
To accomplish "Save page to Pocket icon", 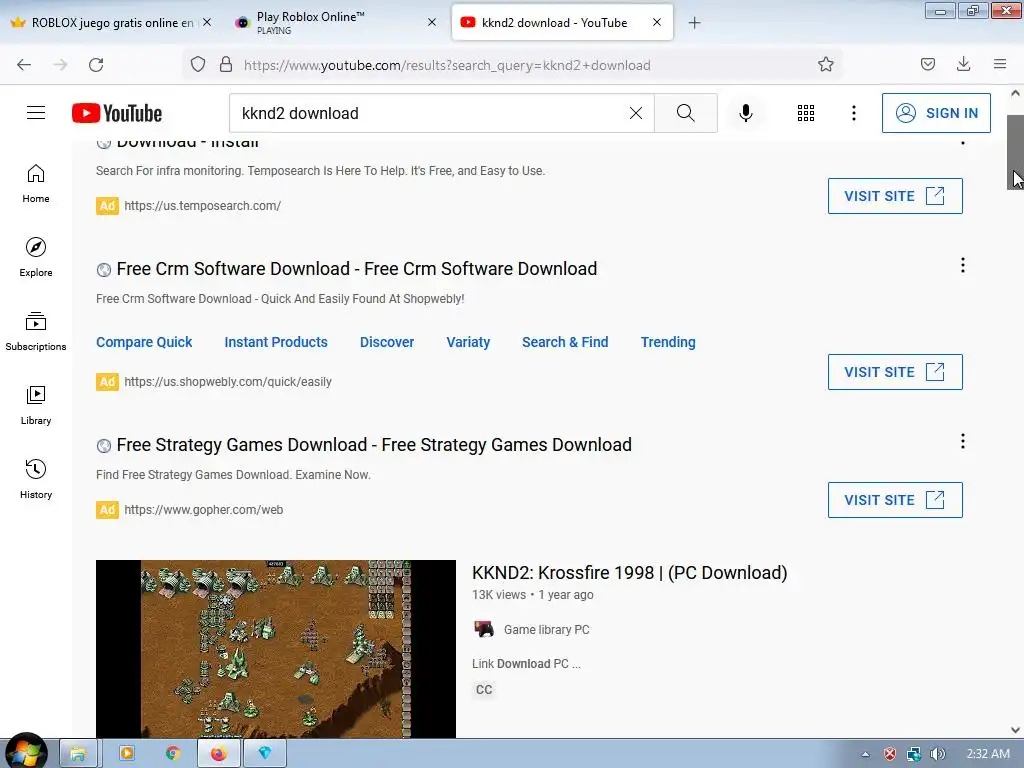I will click(x=928, y=64).
